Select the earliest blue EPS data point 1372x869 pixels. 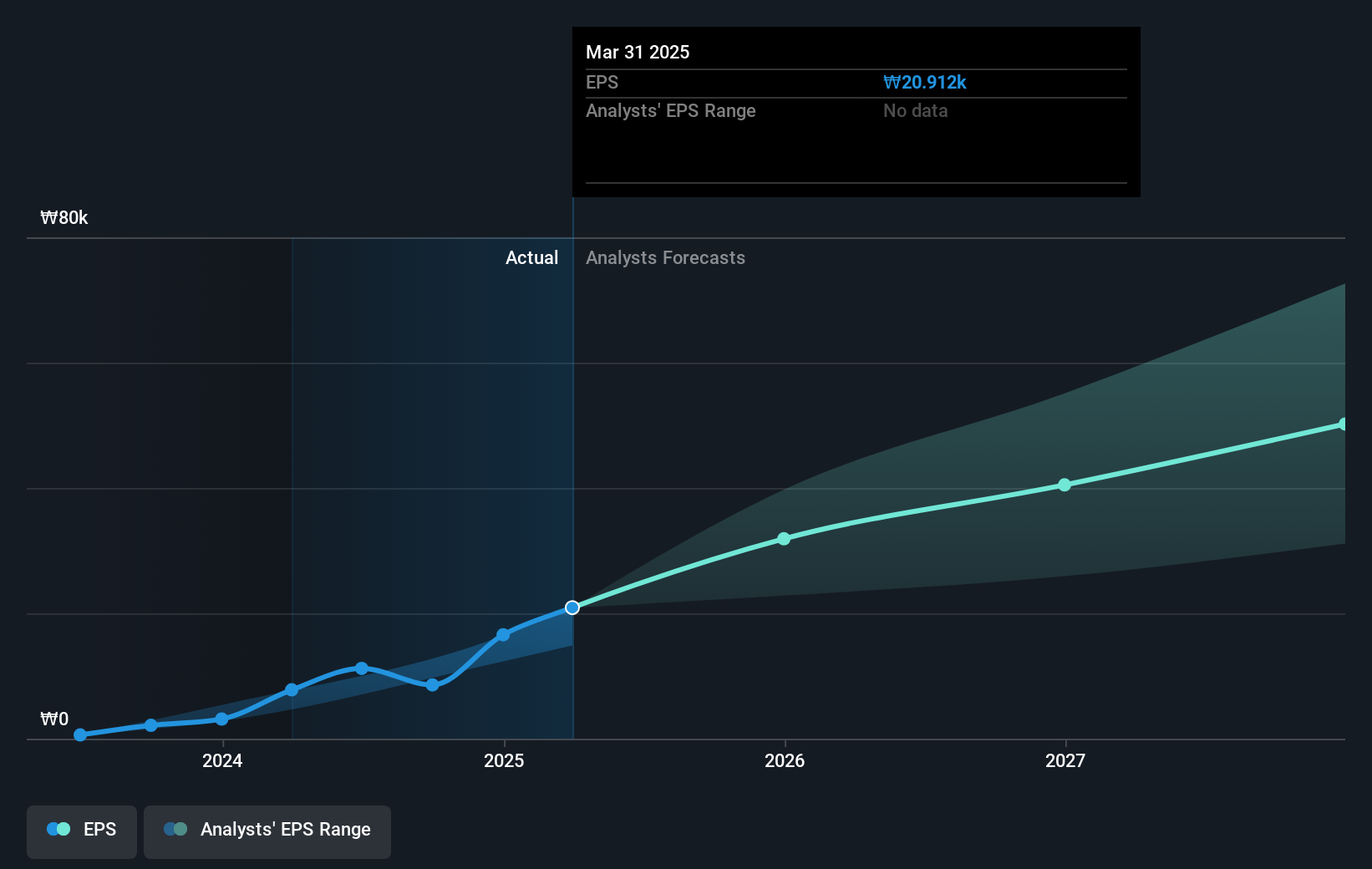(79, 735)
